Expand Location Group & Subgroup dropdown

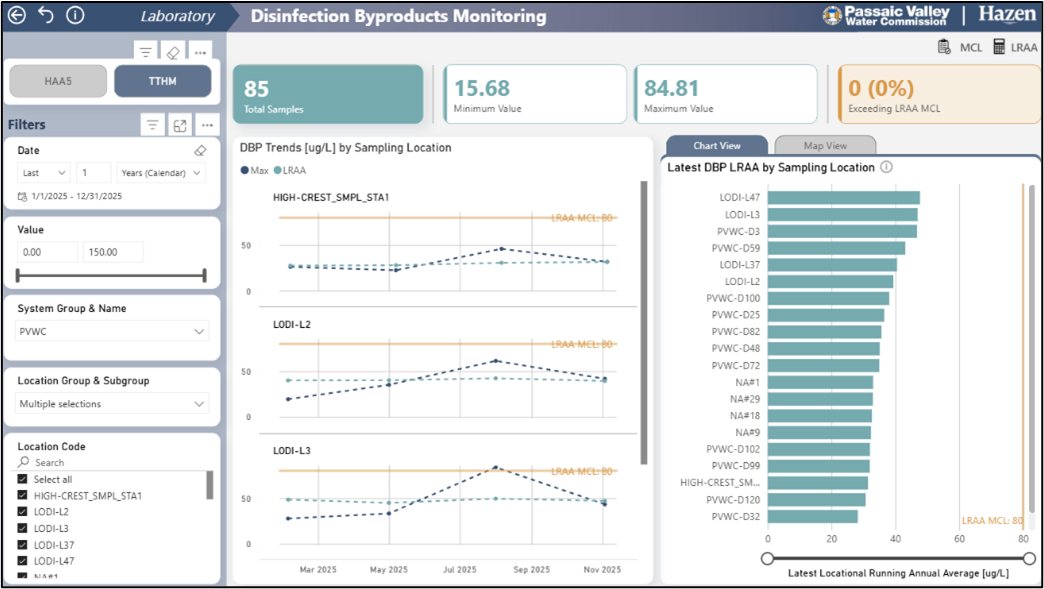point(113,404)
